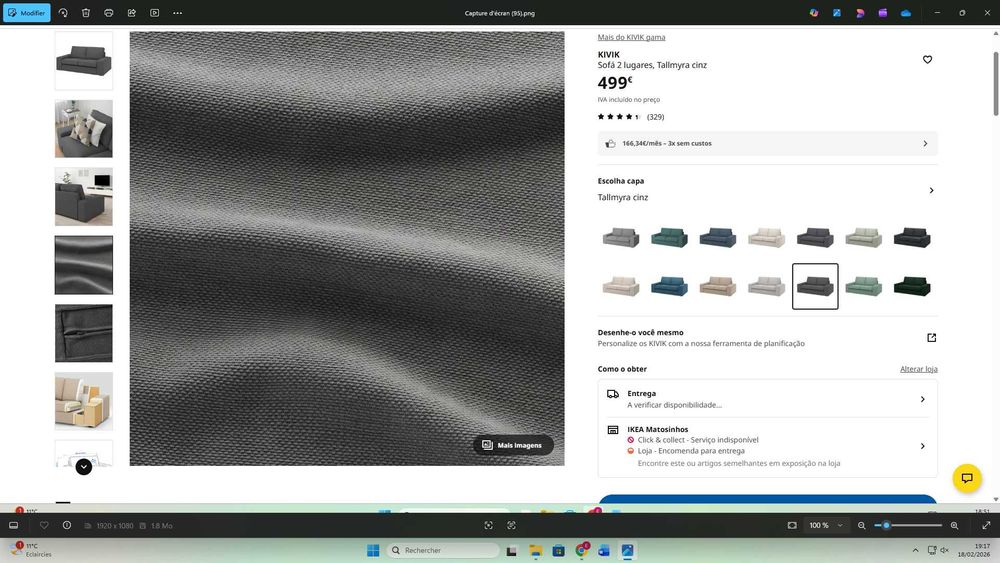Activate the scan text icon in bottom bar
The image size is (1000, 563).
click(489, 525)
